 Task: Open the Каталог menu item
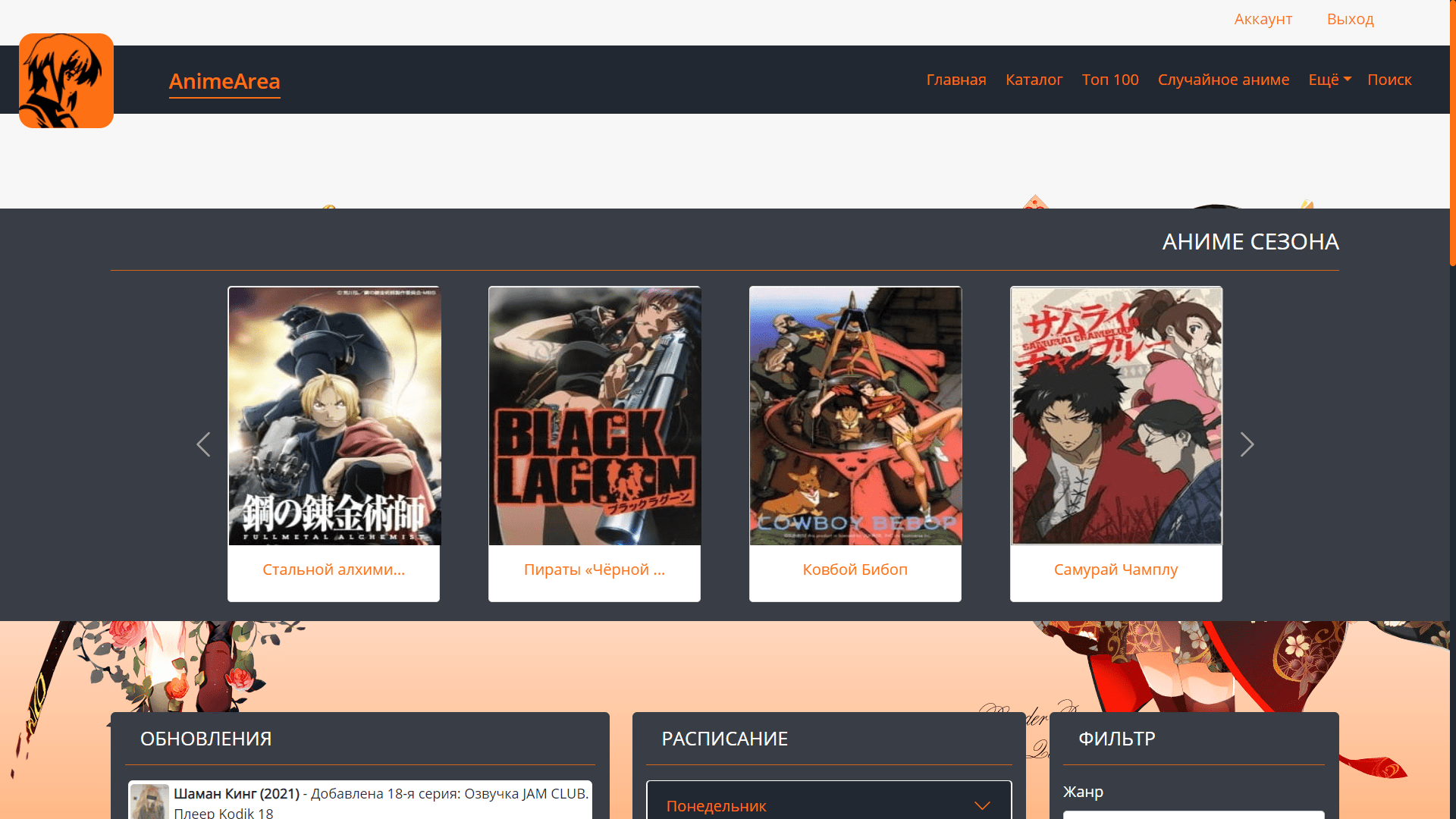coord(1034,80)
